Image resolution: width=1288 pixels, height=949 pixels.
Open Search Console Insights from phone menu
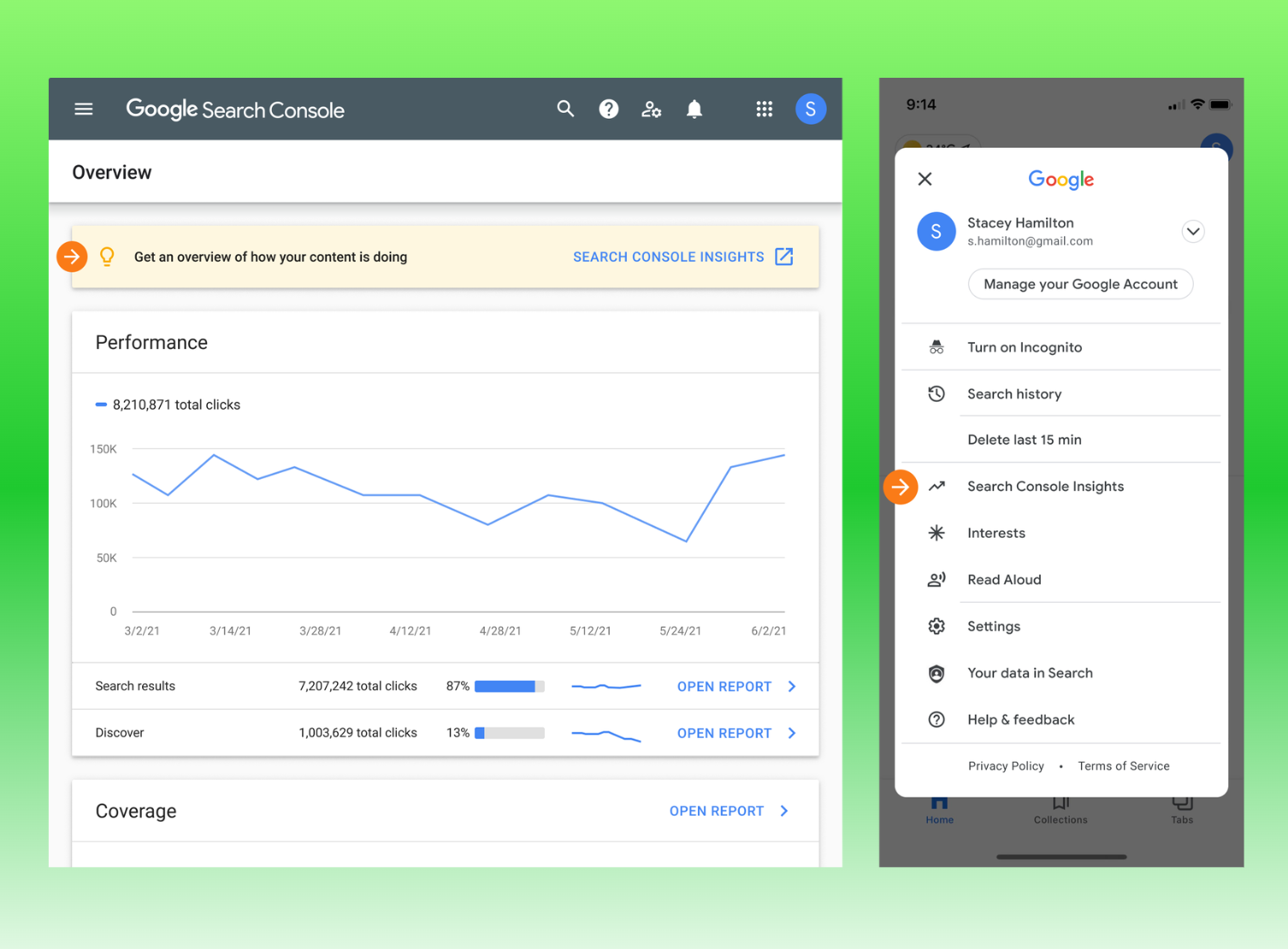pos(1061,486)
